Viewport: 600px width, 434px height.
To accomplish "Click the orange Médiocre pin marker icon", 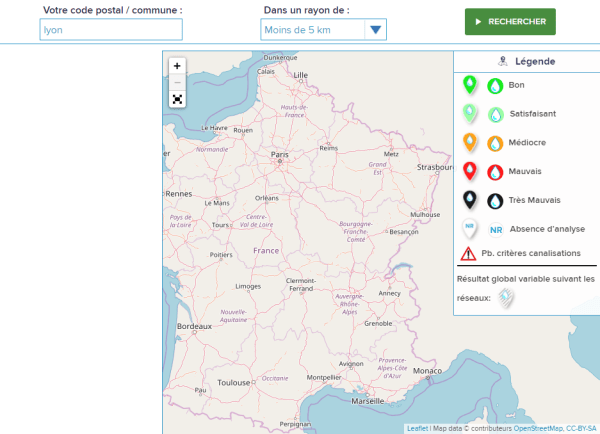I will point(470,143).
